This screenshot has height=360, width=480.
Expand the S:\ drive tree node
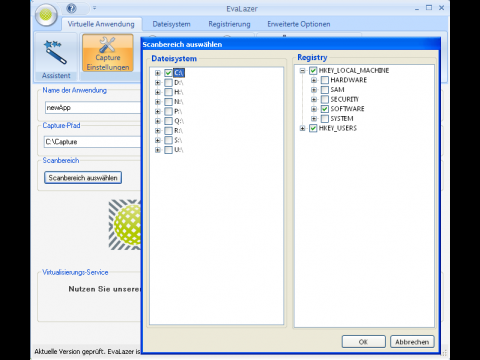click(x=158, y=140)
